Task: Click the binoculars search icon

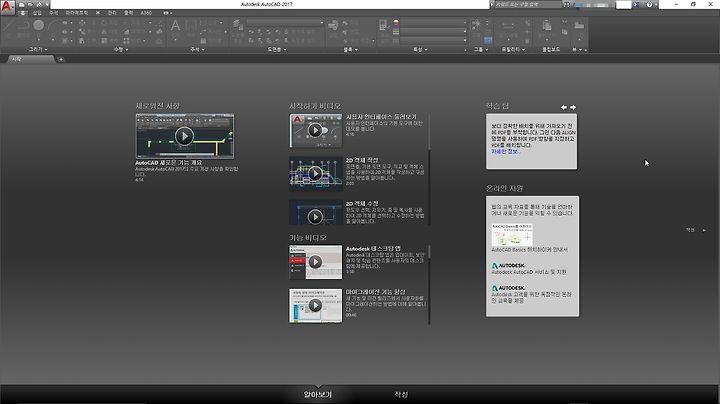Action: pos(567,5)
